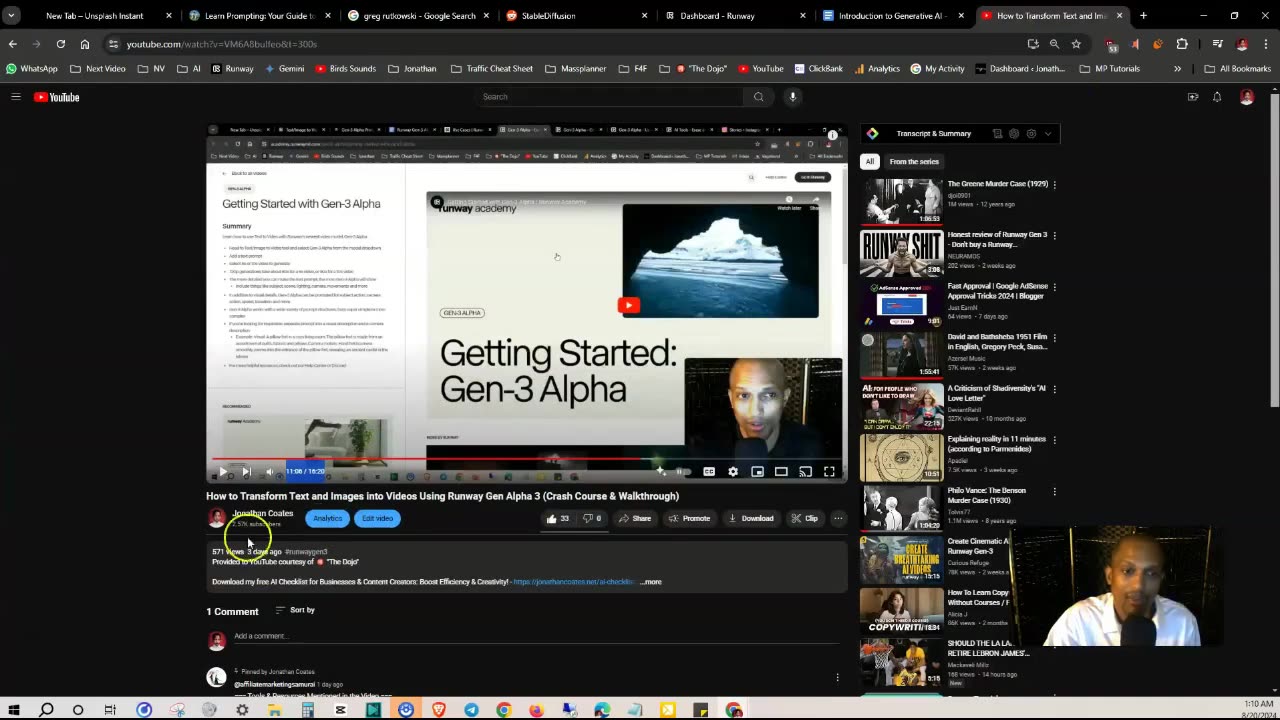
Task: Open the Explaining reality in 11 minutes video
Action: pos(902,457)
